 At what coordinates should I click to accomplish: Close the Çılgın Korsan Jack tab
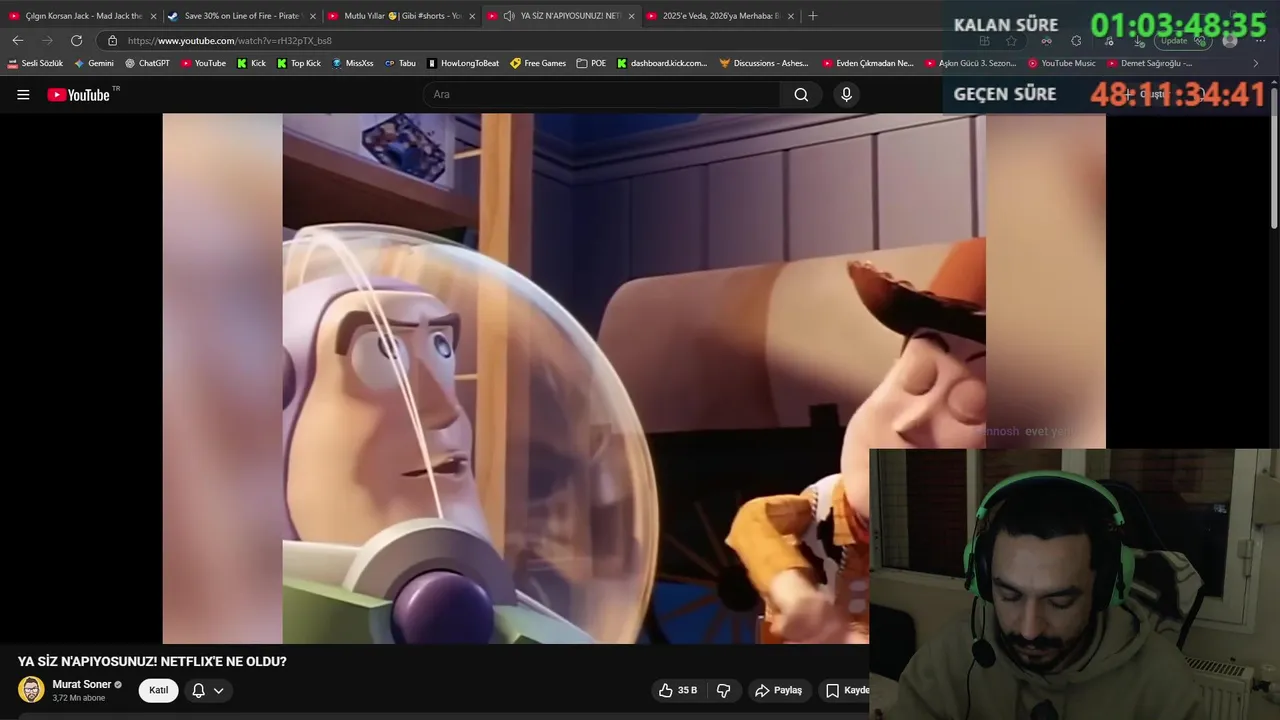point(153,16)
